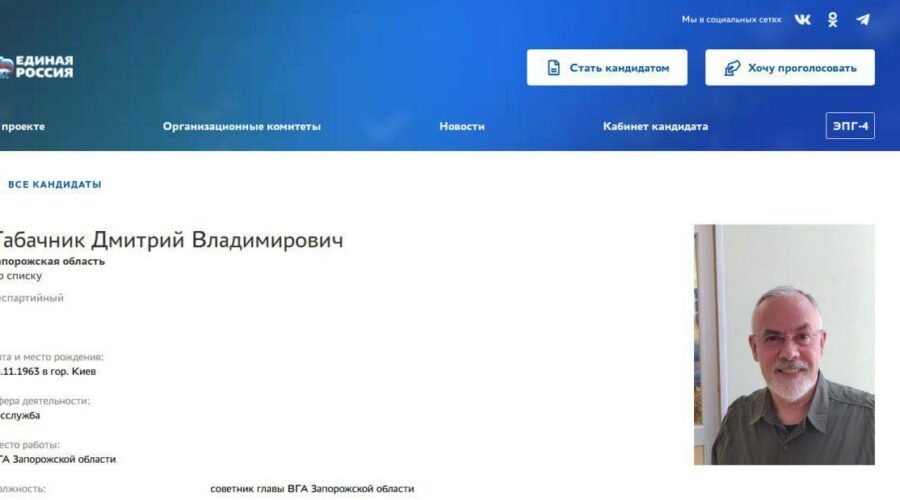Click the candidate's profile photo
The image size is (900, 500).
pyautogui.click(x=784, y=344)
